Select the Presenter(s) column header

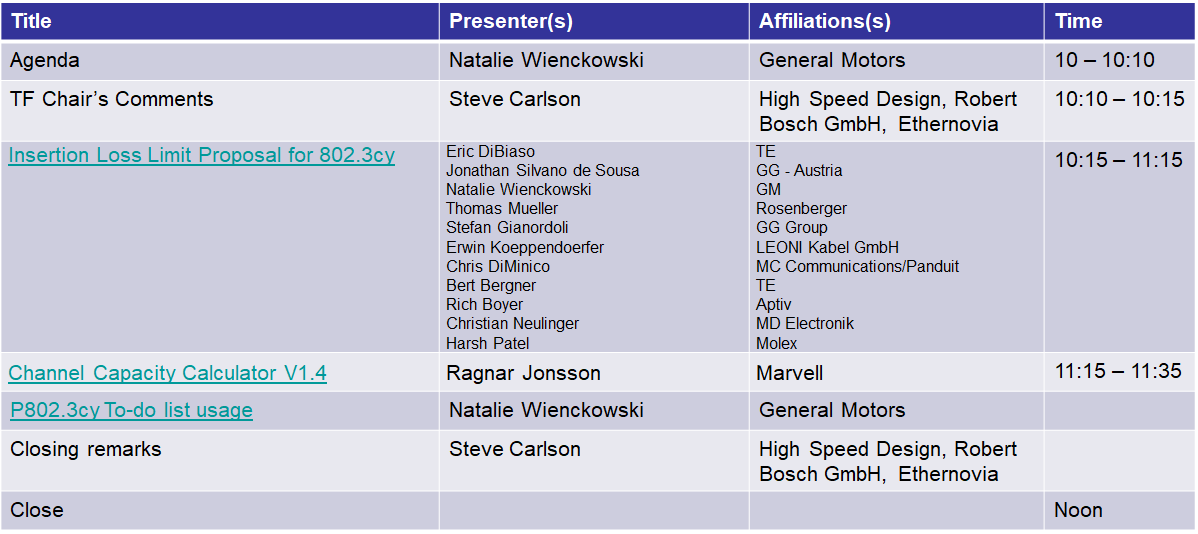(x=594, y=21)
